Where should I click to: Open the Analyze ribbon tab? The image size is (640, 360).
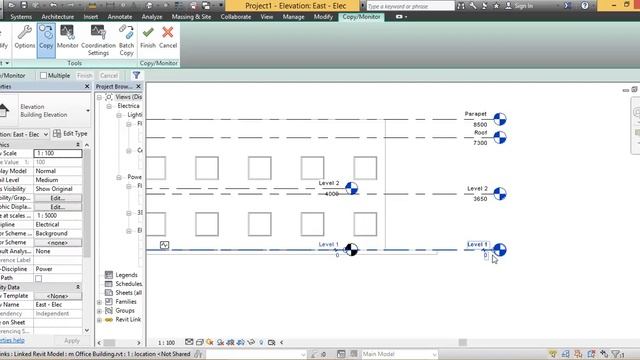(x=152, y=17)
